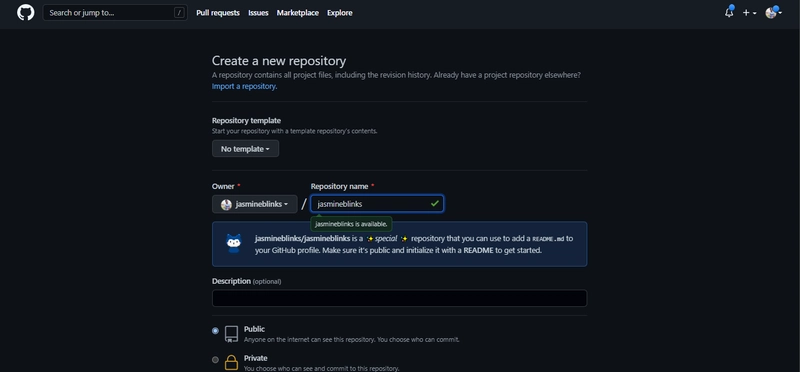Click the Public repository book icon
Viewport: 800px width, 372px height.
tap(231, 334)
